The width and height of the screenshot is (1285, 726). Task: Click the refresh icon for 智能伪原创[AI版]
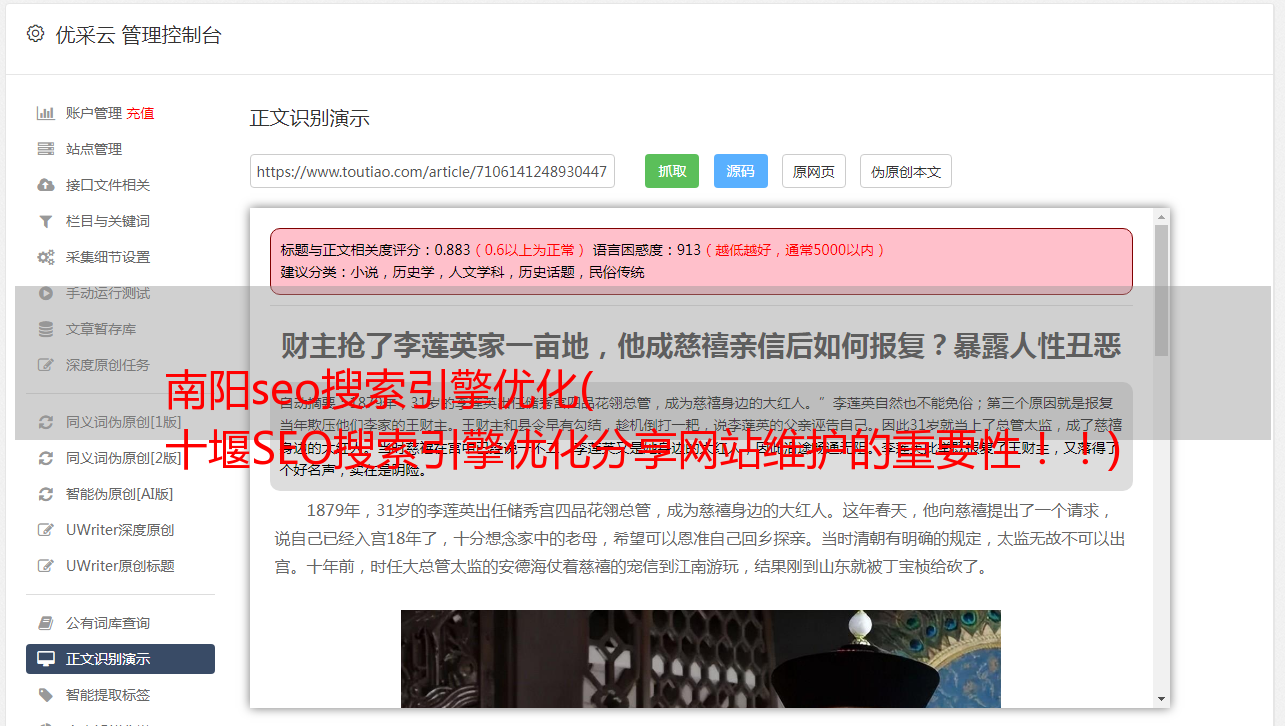tap(46, 494)
